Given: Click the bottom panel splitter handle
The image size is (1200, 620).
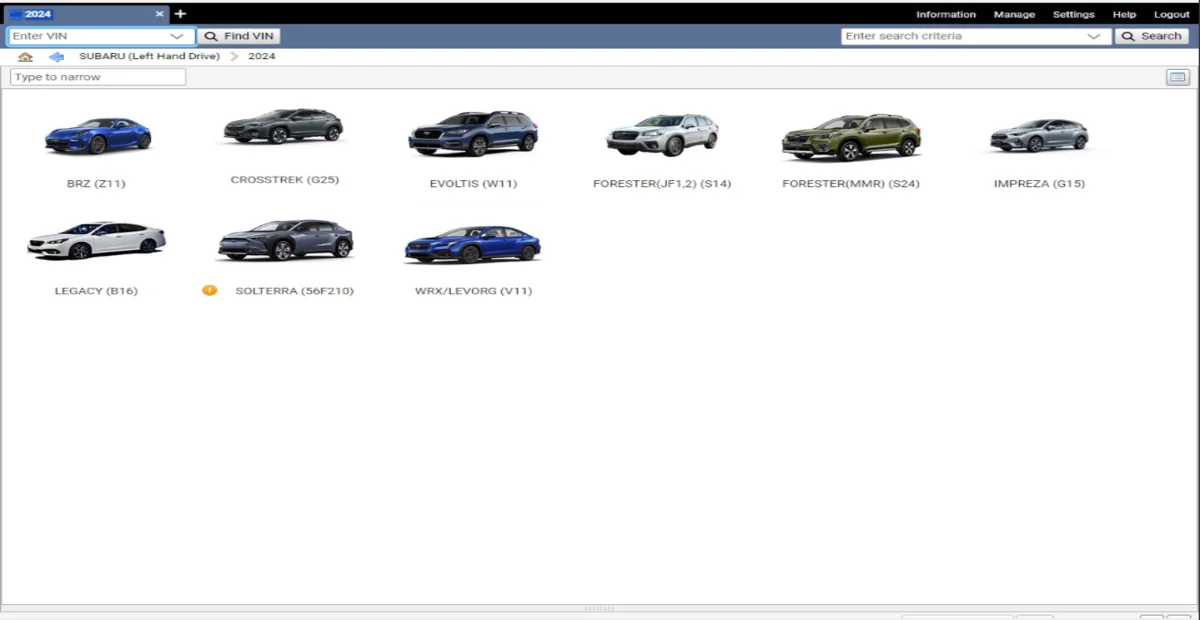Looking at the screenshot, I should pos(600,608).
